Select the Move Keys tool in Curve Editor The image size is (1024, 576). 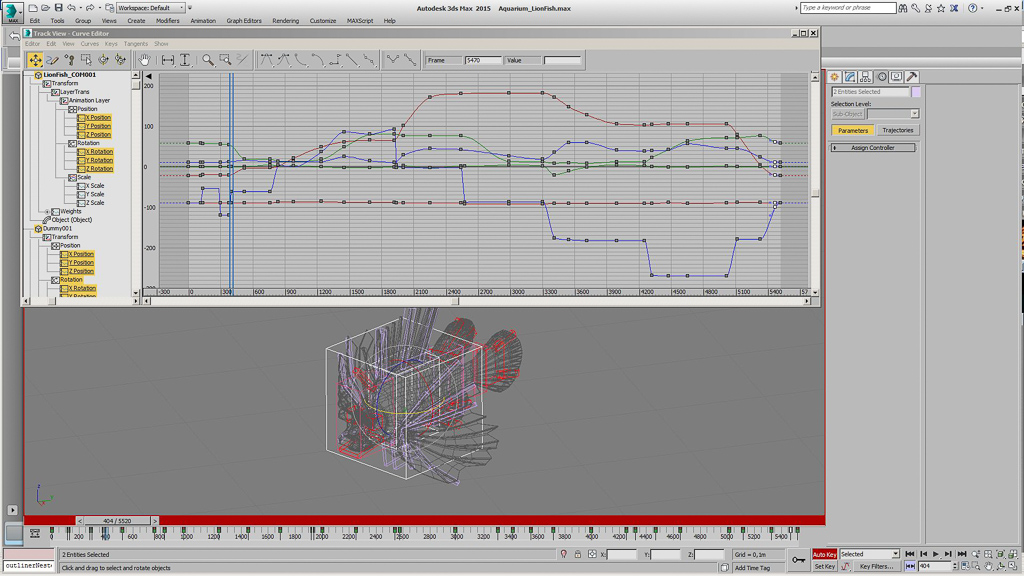tap(35, 60)
